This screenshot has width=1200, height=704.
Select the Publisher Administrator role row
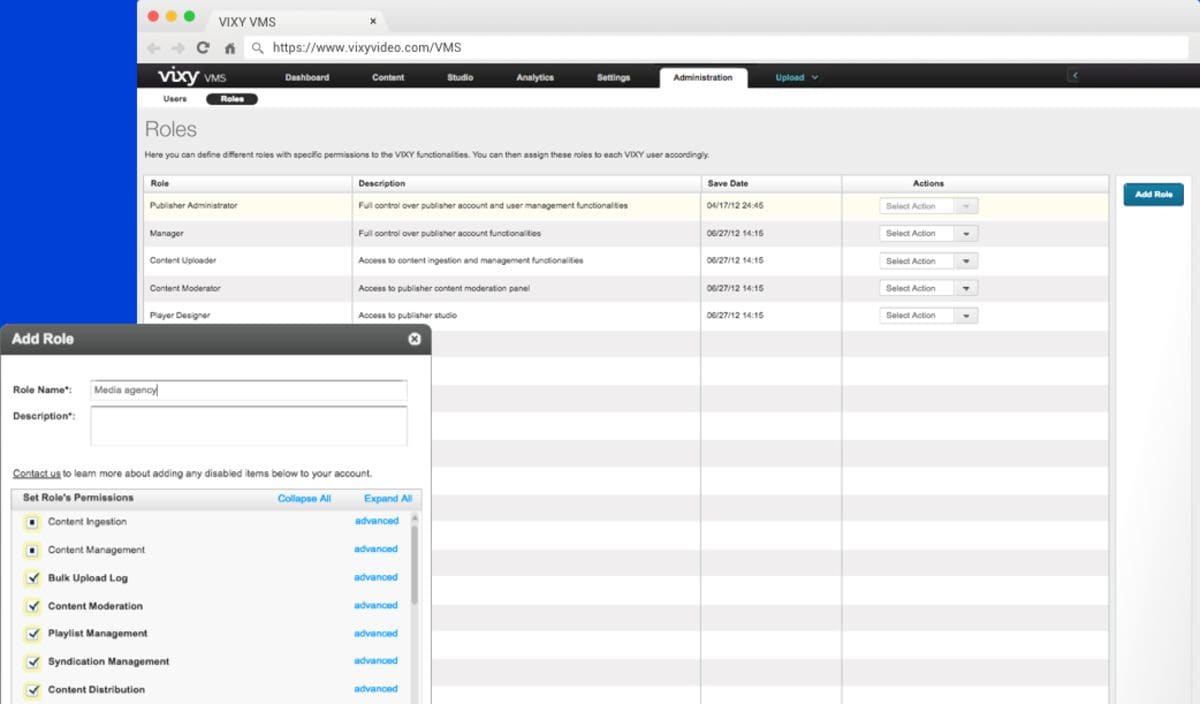626,206
